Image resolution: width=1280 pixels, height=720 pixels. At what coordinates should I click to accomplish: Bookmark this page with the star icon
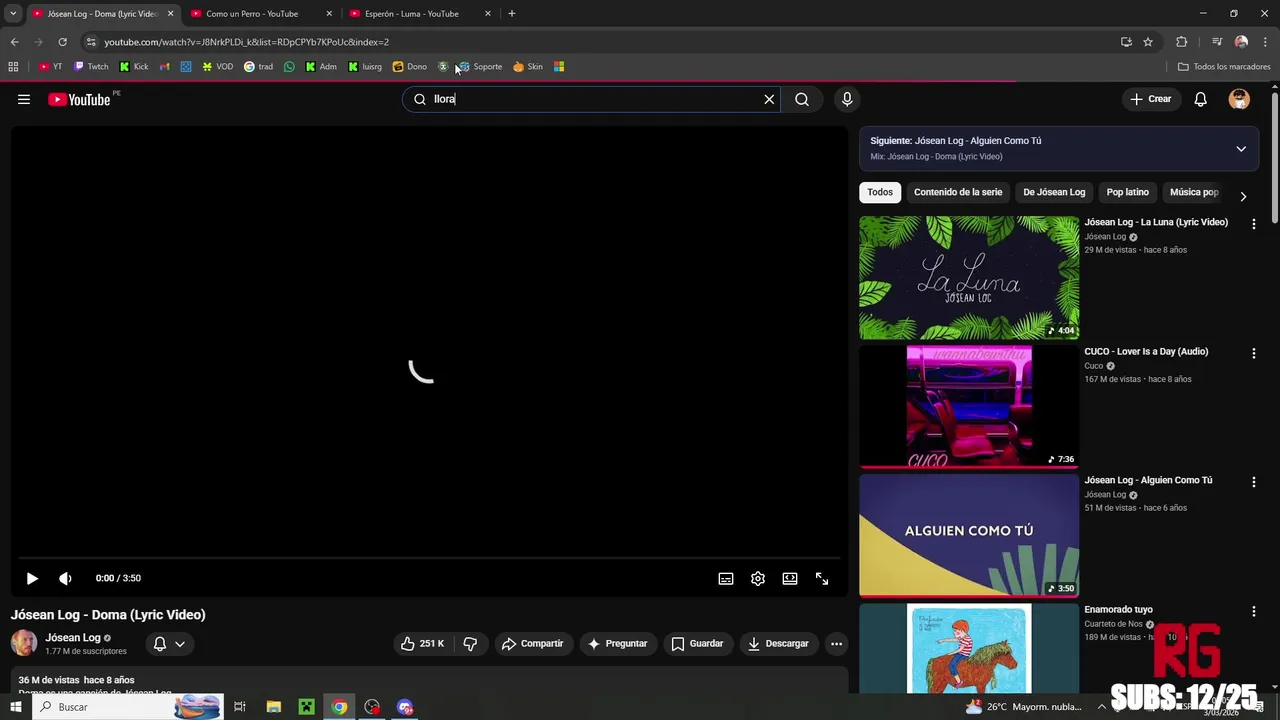(1148, 42)
